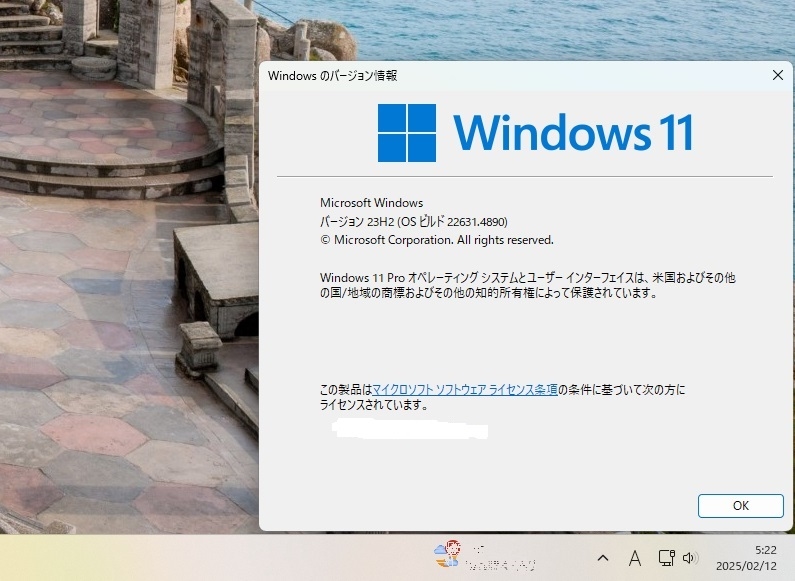Click the 'Windows 11 Pro オペレーティング システム' paragraph
This screenshot has height=581, width=795.
[x=527, y=285]
